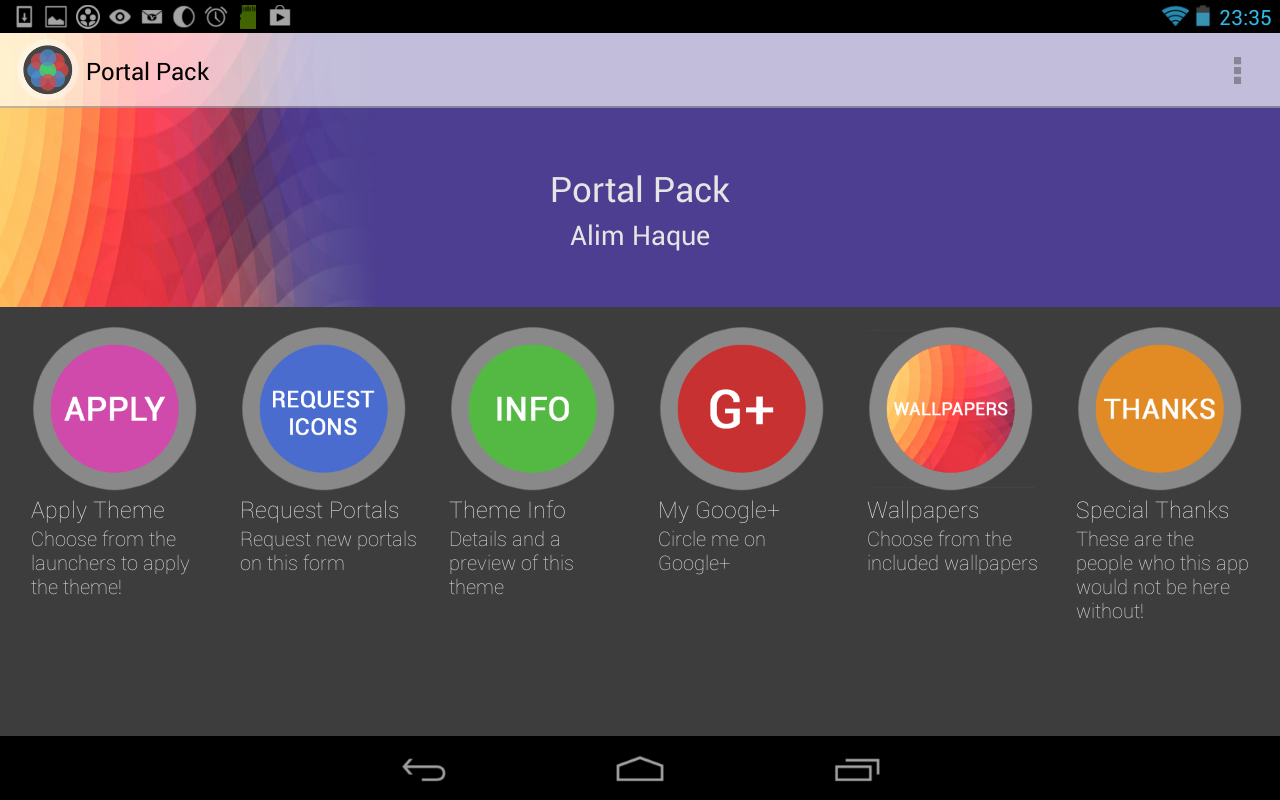Tap the 23:35 clock in status bar
Image resolution: width=1280 pixels, height=800 pixels.
[x=1245, y=17]
